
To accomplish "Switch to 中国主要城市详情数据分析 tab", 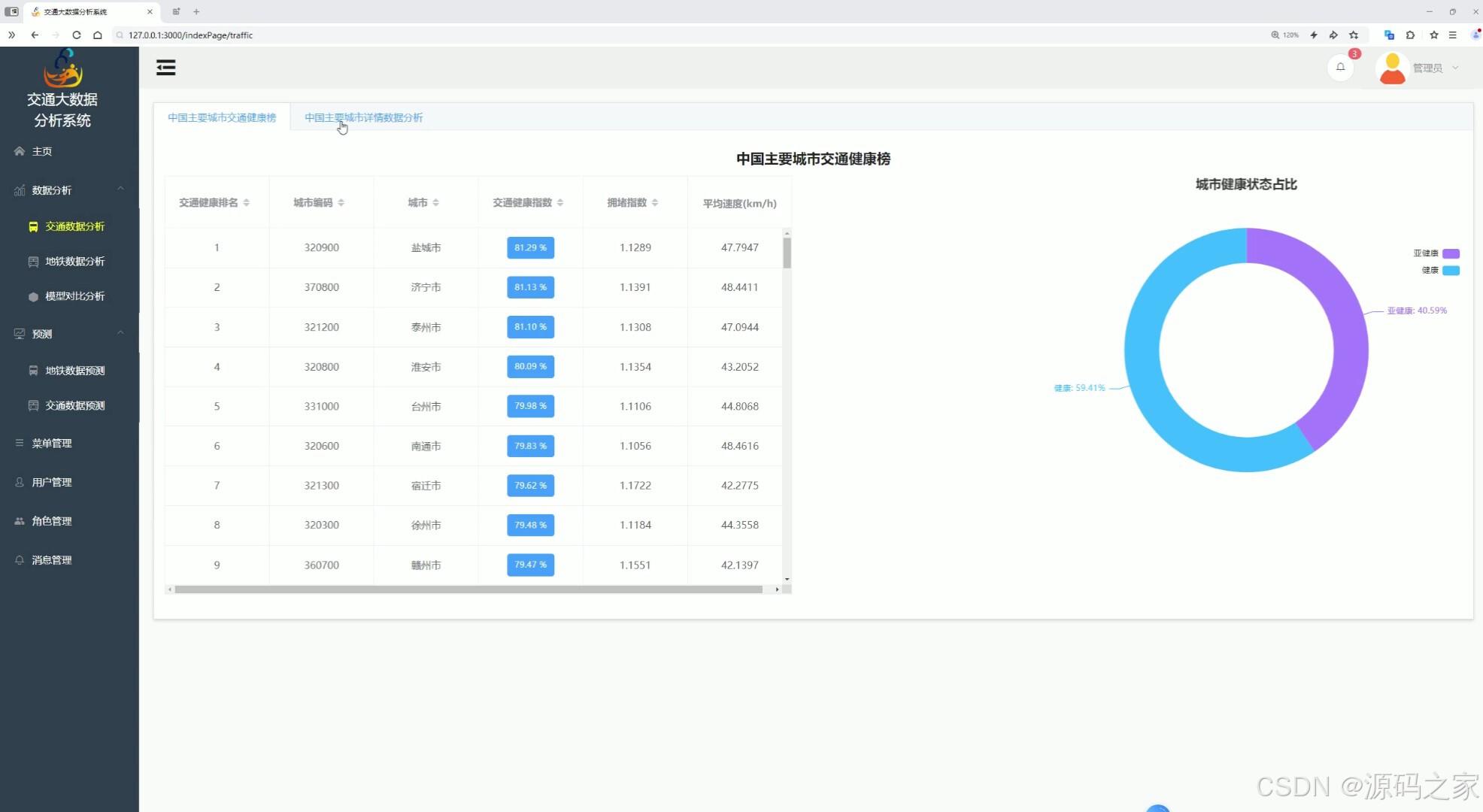I will [x=363, y=118].
